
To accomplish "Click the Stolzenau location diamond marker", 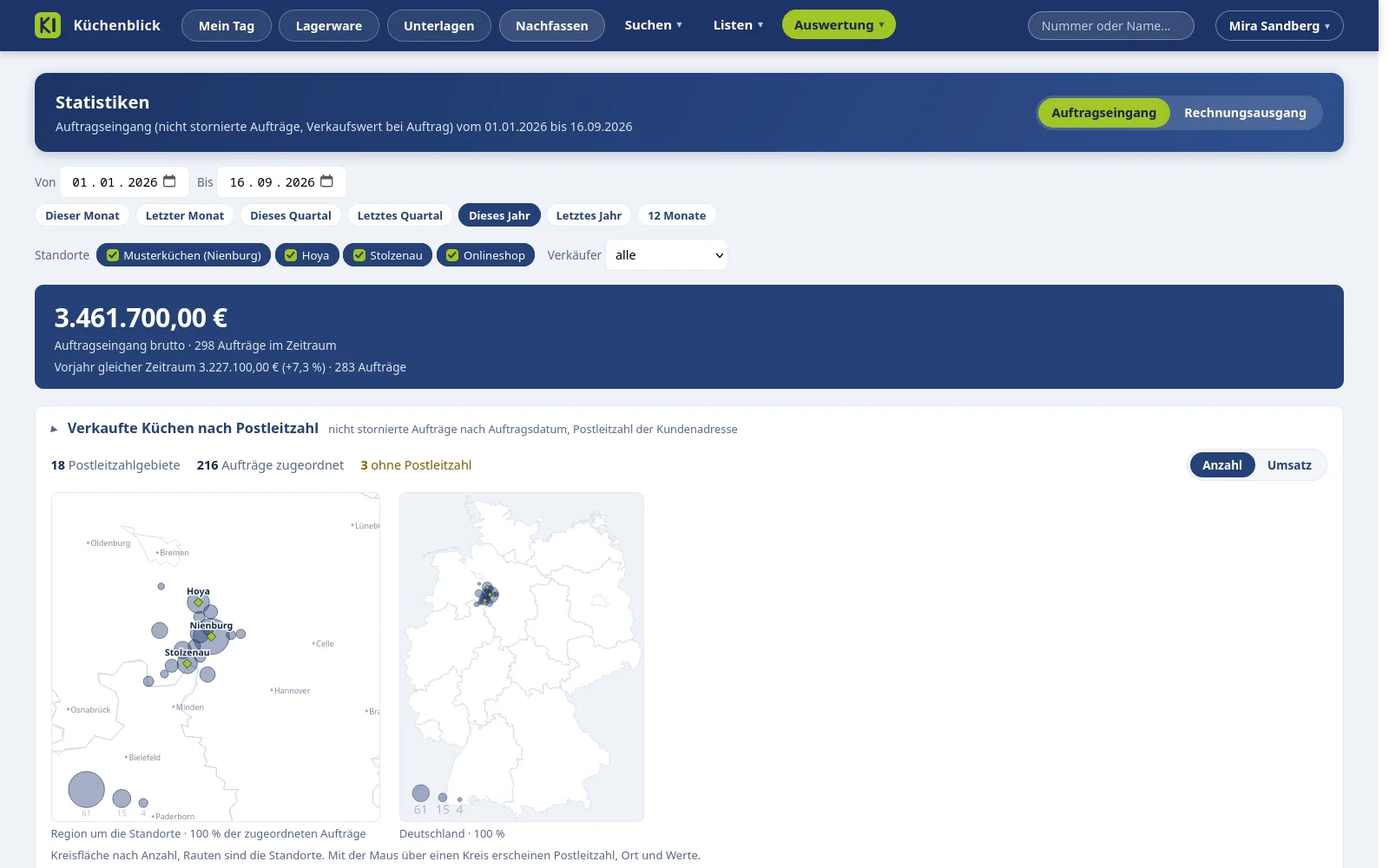I will coord(187,663).
